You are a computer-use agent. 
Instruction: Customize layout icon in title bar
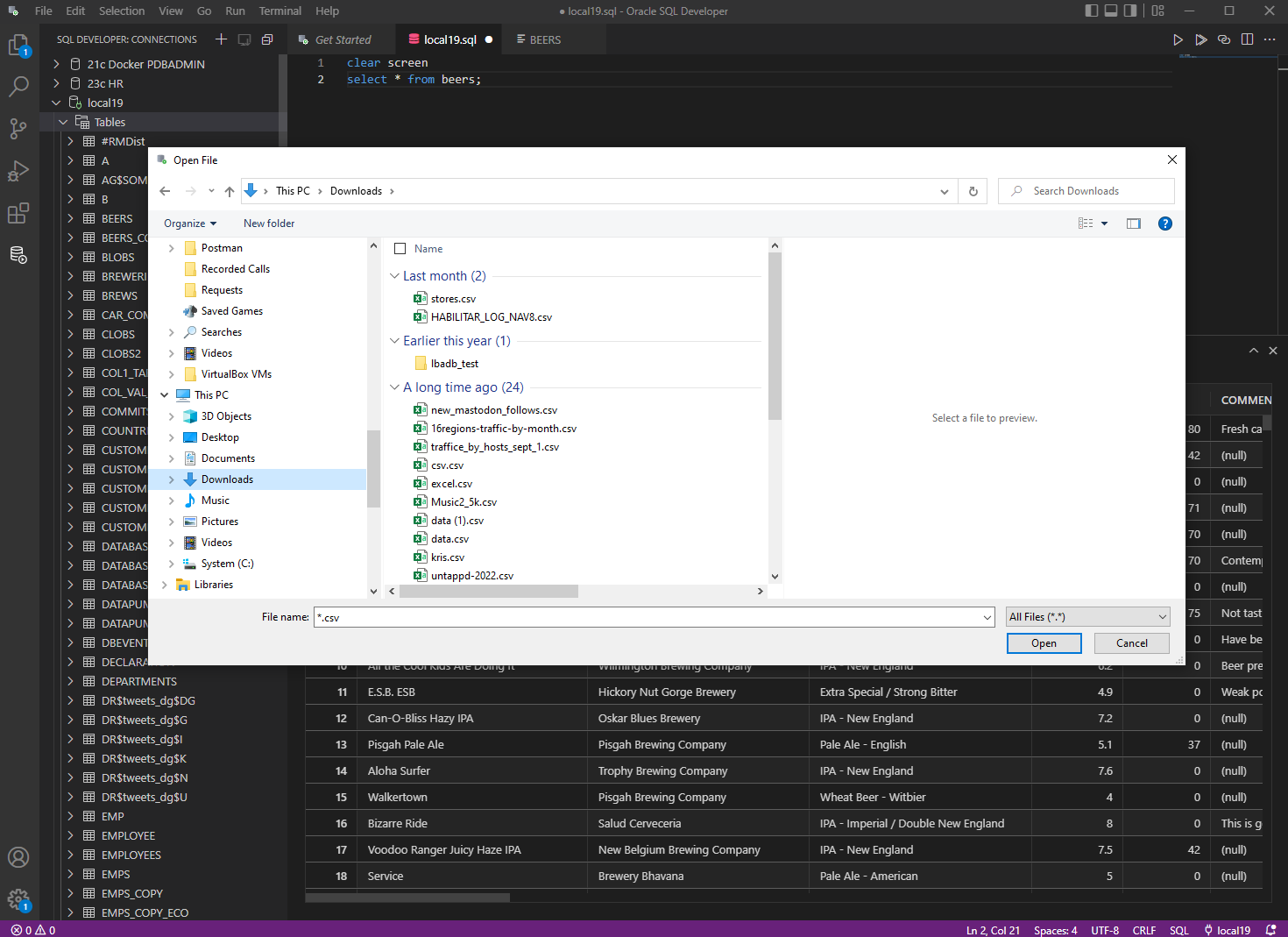click(x=1157, y=11)
